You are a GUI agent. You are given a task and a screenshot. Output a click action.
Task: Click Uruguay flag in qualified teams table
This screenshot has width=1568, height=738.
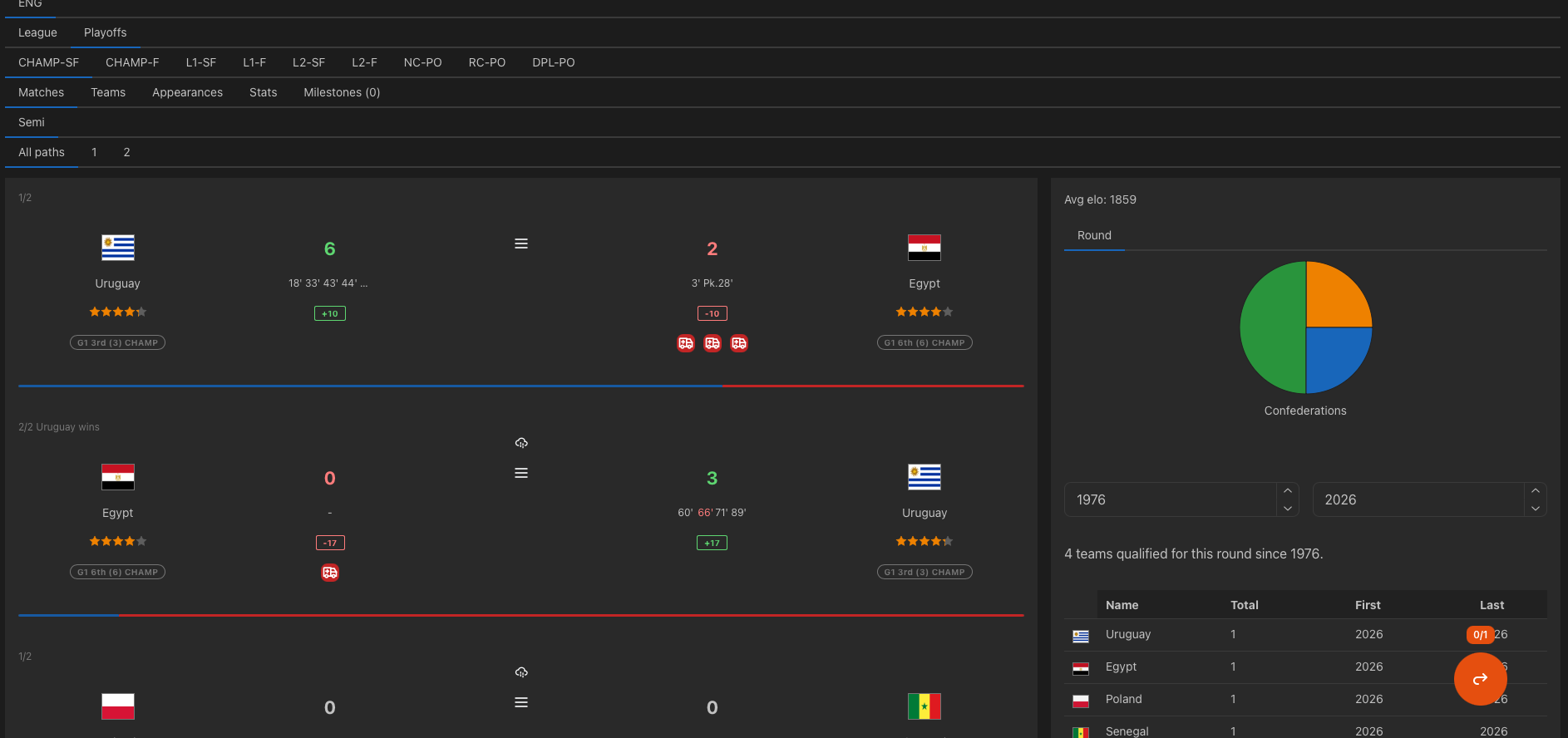(1081, 636)
